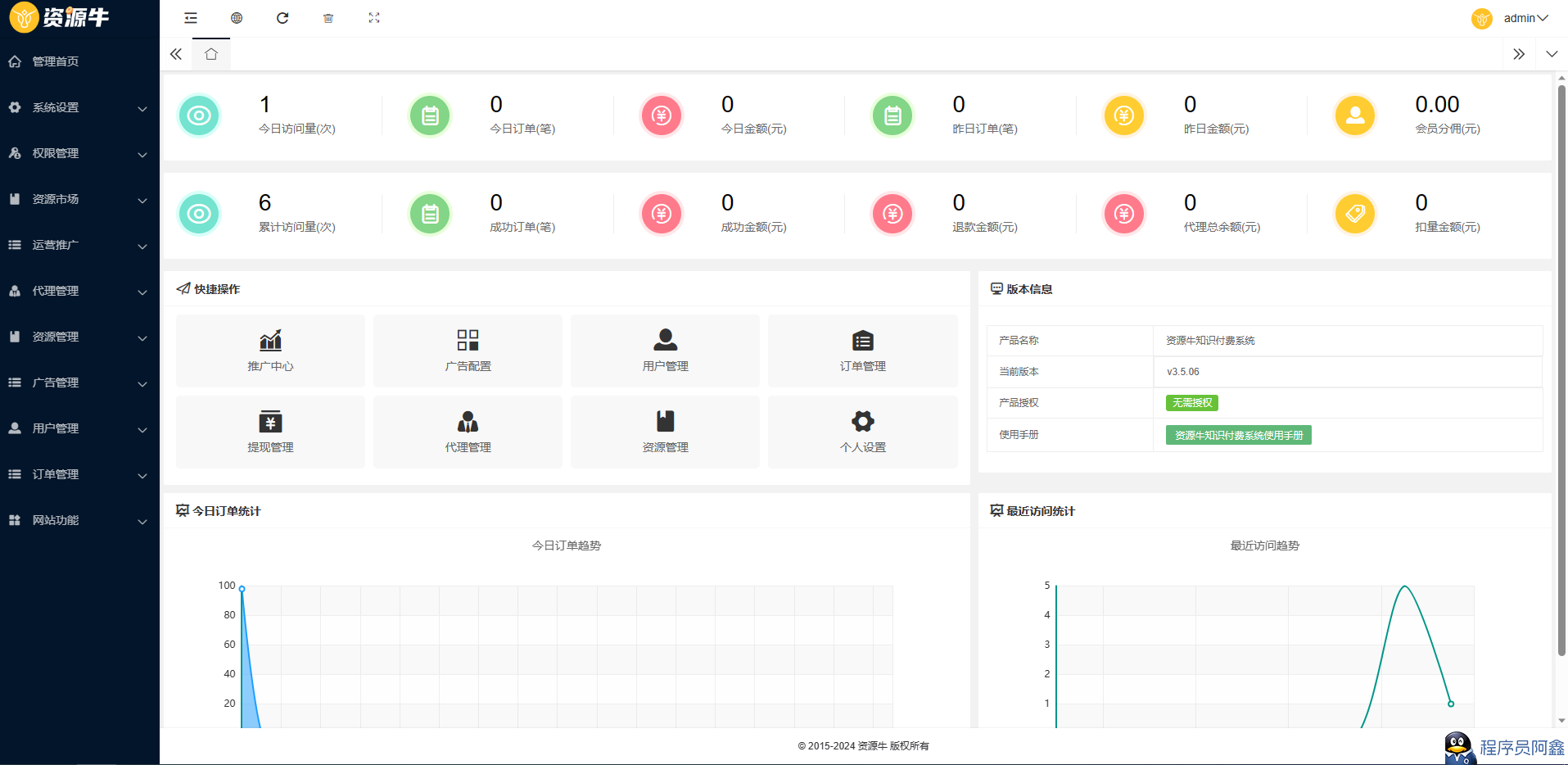
Task: Expand the 代理管理 sidebar menu
Action: pyautogui.click(x=79, y=291)
